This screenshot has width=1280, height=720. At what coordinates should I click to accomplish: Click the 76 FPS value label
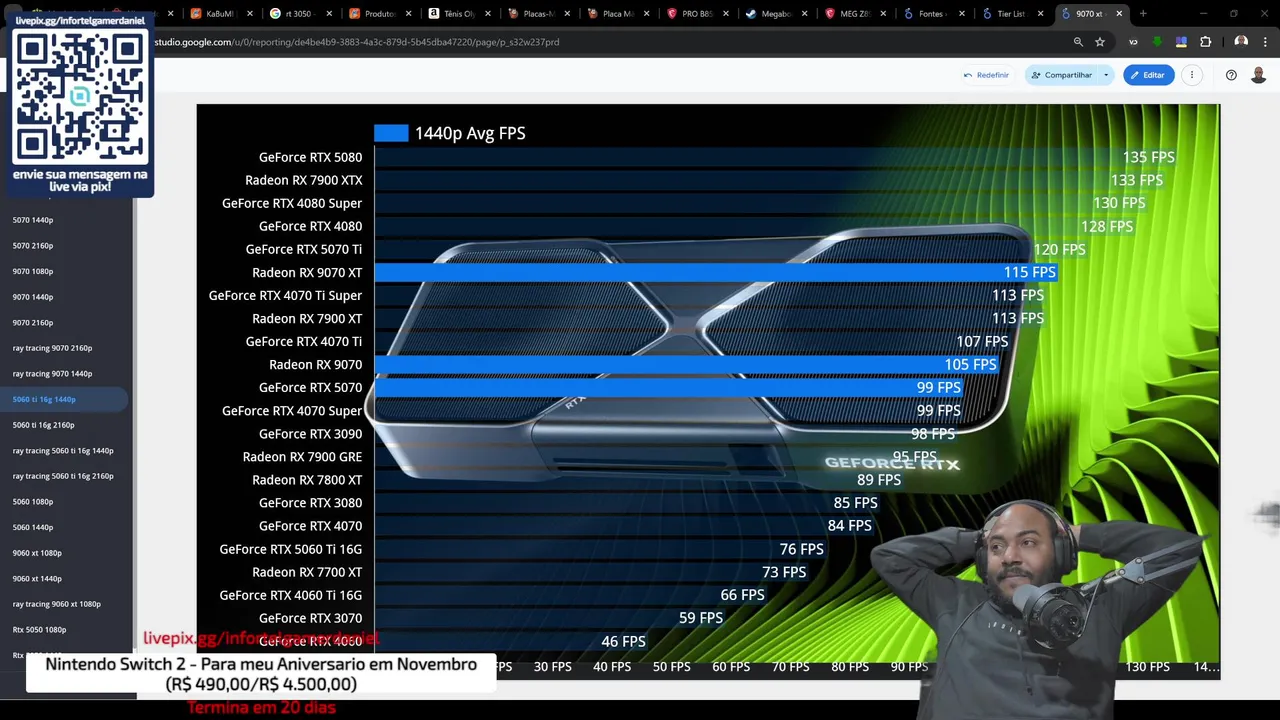pos(802,549)
